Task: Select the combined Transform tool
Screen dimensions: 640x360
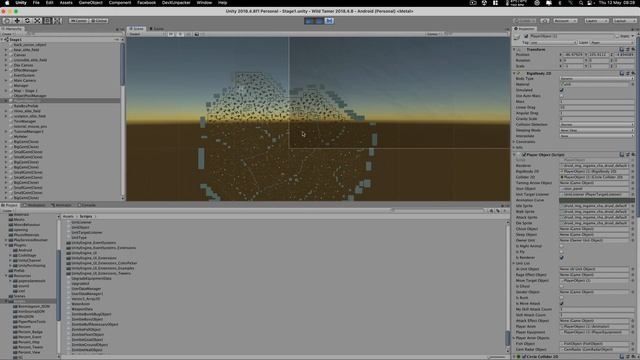Action: [57, 20]
